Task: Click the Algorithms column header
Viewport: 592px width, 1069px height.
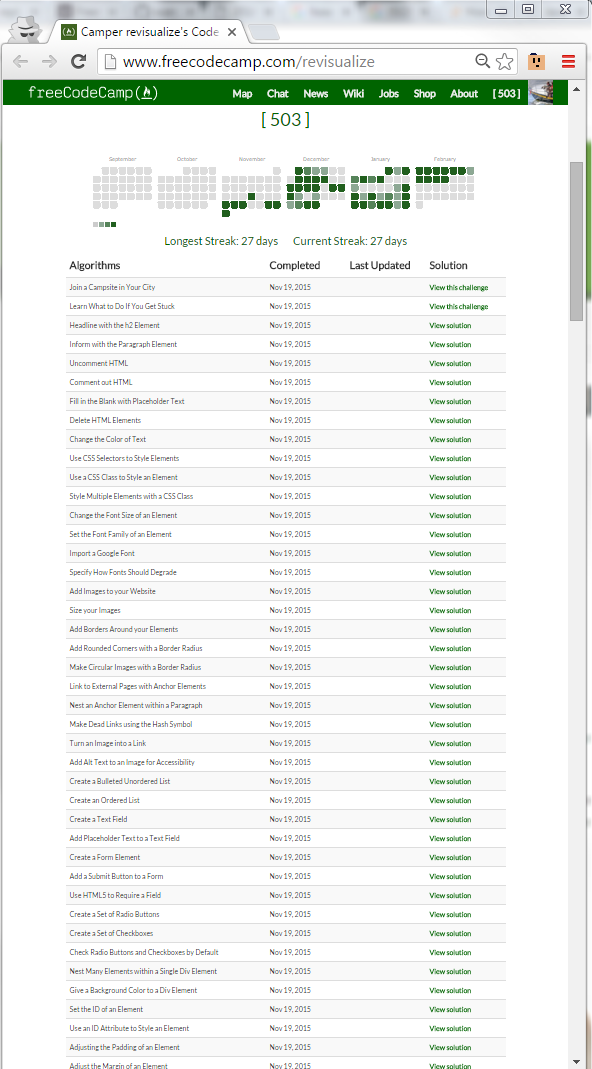Action: pos(95,266)
